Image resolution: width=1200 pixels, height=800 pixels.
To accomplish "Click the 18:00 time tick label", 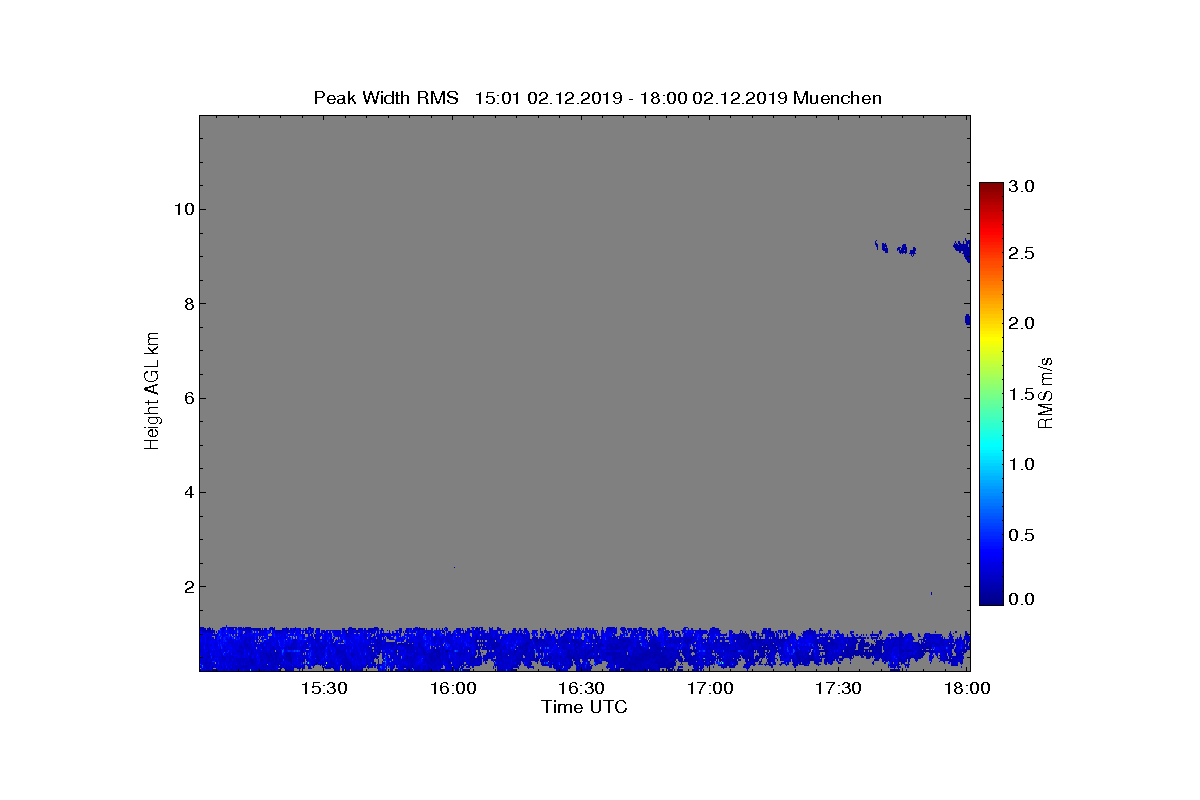I will click(x=967, y=688).
